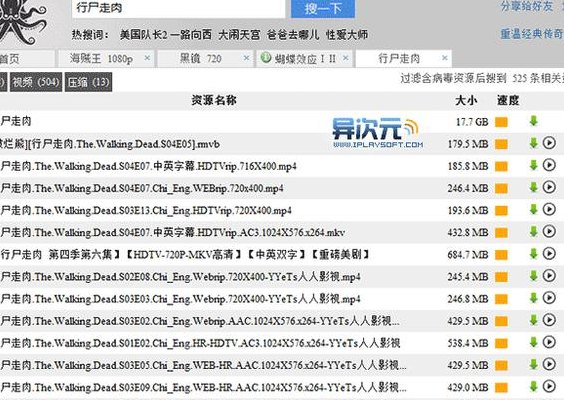Select the S04E07 中英字幕 HDTVrip.716X400.mp4 row

281,166
